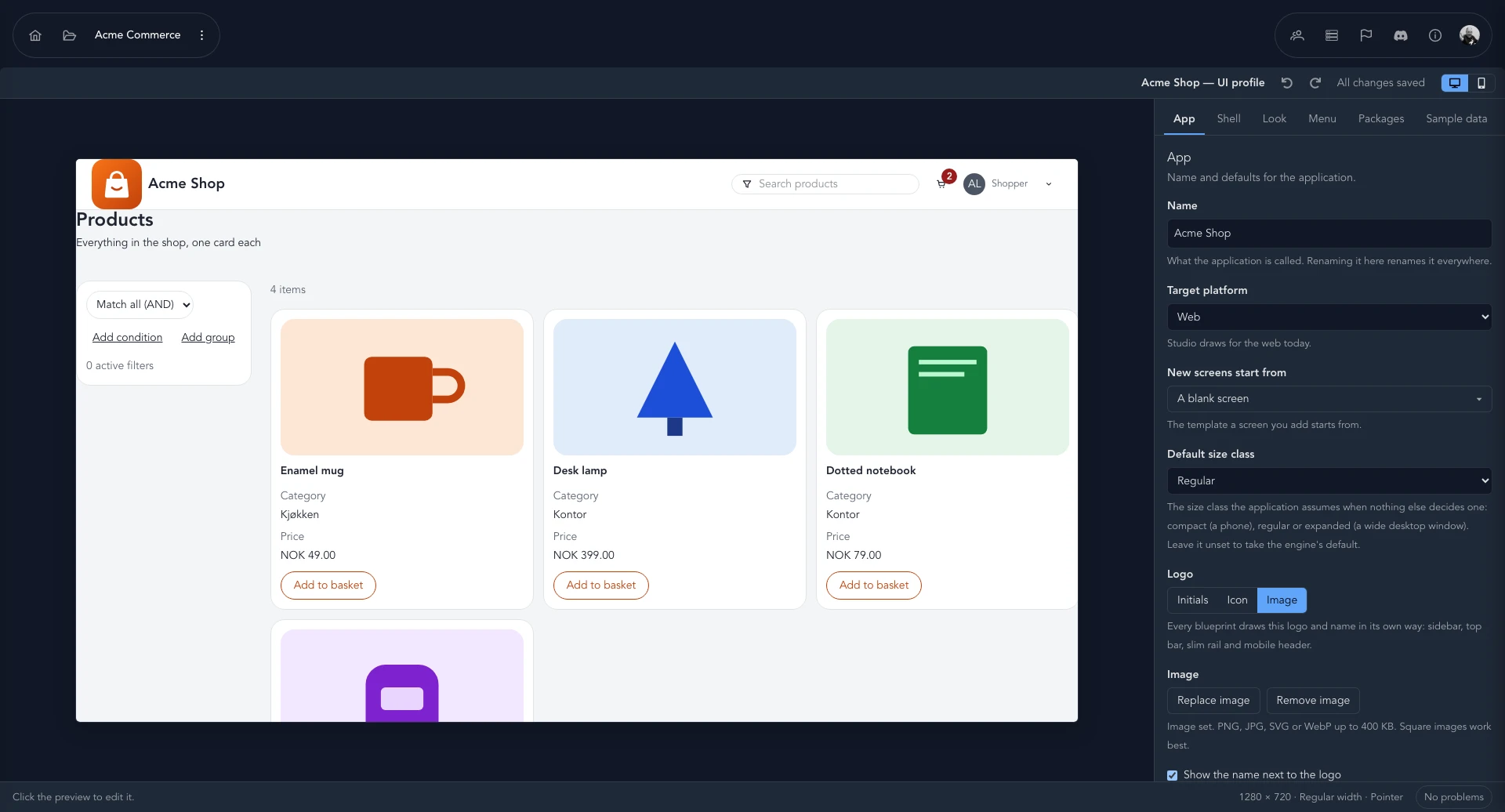
Task: Switch preview to desktop view
Action: click(1455, 83)
